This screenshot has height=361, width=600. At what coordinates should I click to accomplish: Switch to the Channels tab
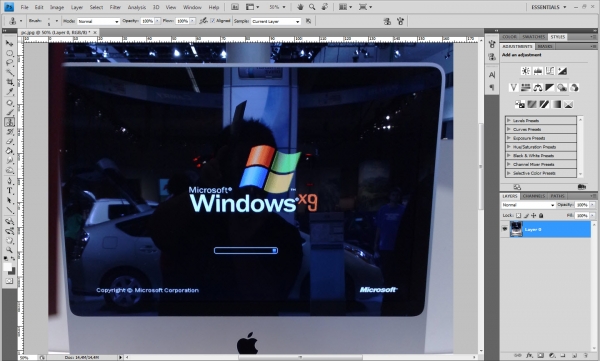534,196
